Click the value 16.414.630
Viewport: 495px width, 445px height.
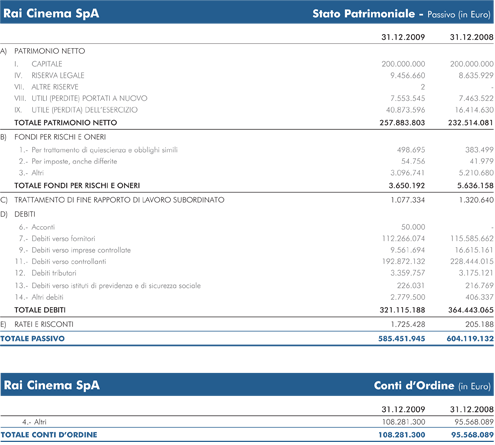coord(474,110)
